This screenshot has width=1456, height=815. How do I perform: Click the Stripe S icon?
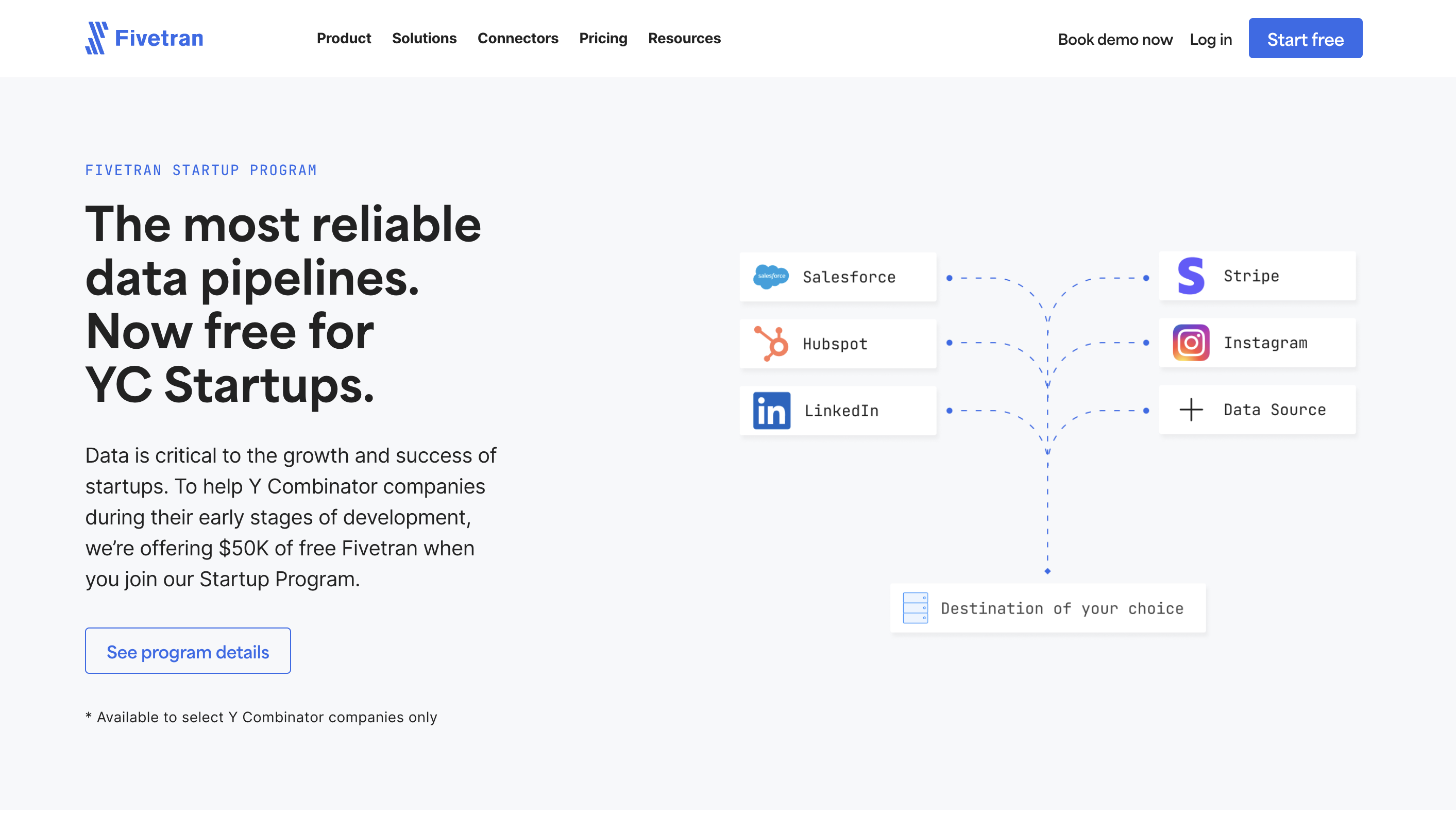pyautogui.click(x=1191, y=276)
